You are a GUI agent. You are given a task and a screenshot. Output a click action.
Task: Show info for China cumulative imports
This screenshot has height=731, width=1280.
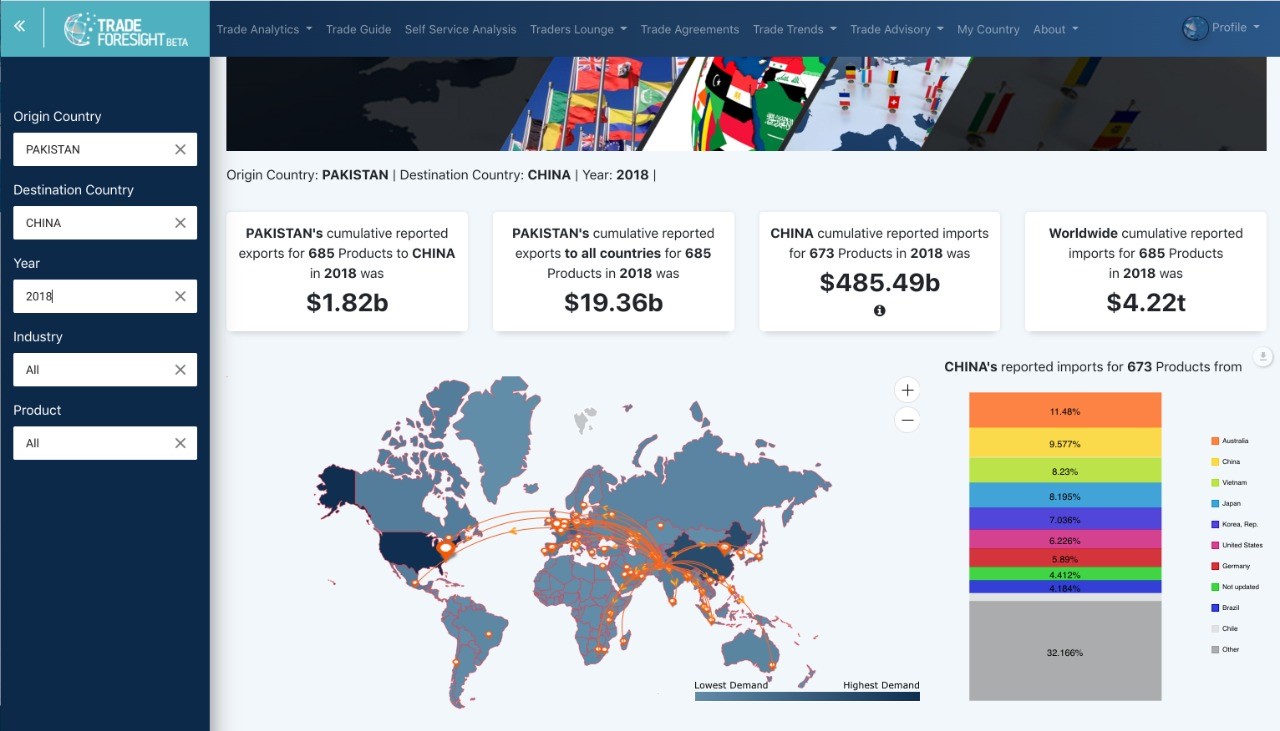coord(880,311)
